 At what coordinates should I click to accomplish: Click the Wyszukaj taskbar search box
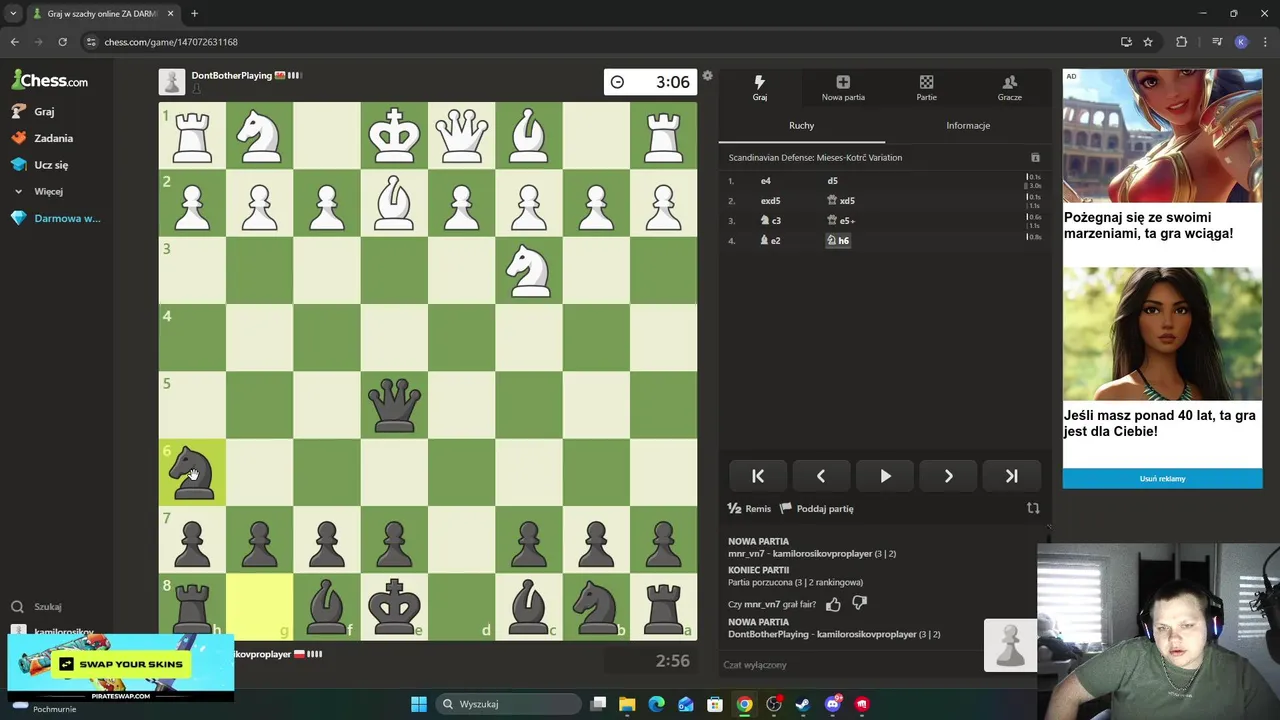click(x=509, y=704)
